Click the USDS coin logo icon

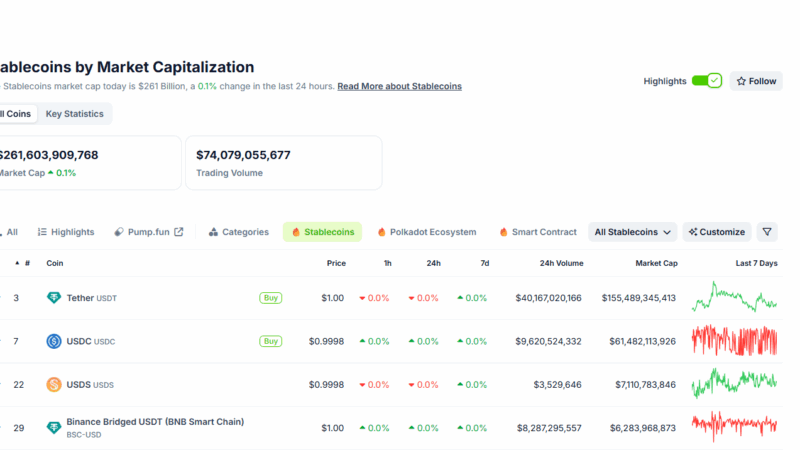point(54,385)
